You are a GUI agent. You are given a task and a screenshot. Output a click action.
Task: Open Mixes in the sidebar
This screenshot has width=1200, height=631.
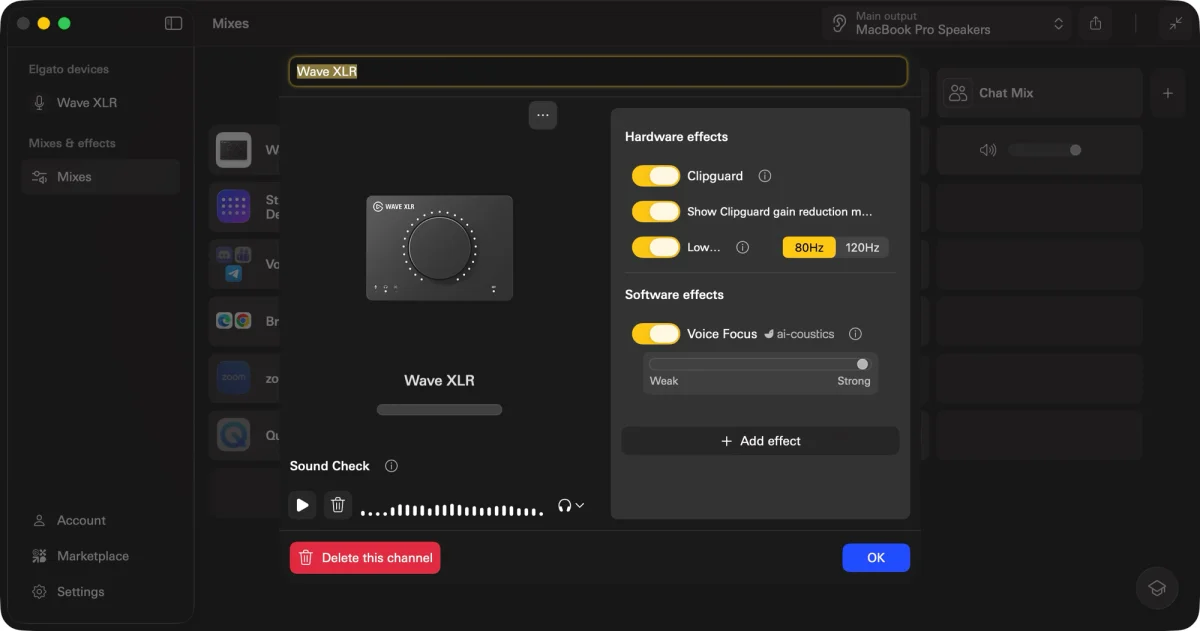tap(100, 177)
